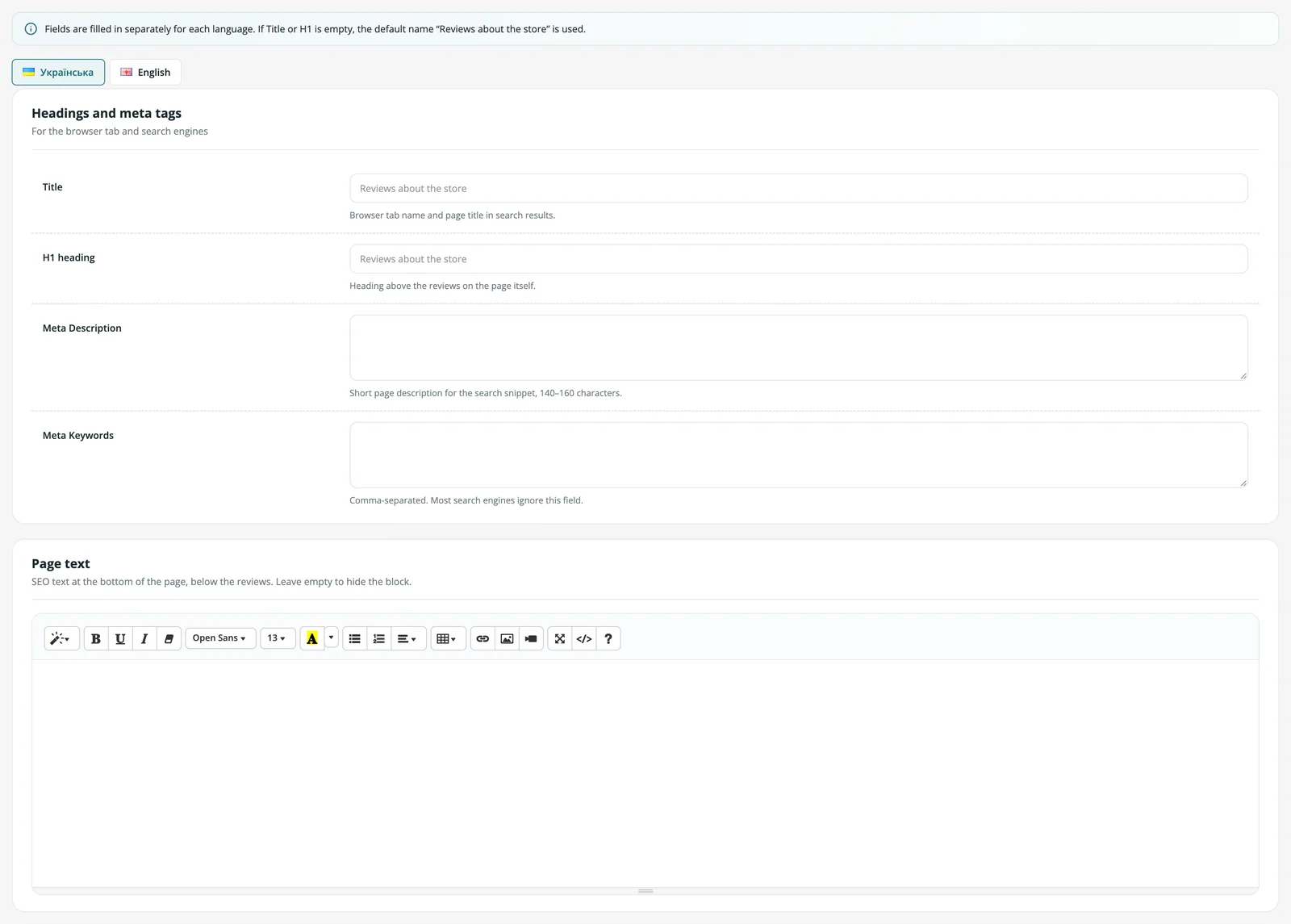1291x924 pixels.
Task: Click hint 'Comma-separated. Most search engines ignore'
Action: click(466, 500)
